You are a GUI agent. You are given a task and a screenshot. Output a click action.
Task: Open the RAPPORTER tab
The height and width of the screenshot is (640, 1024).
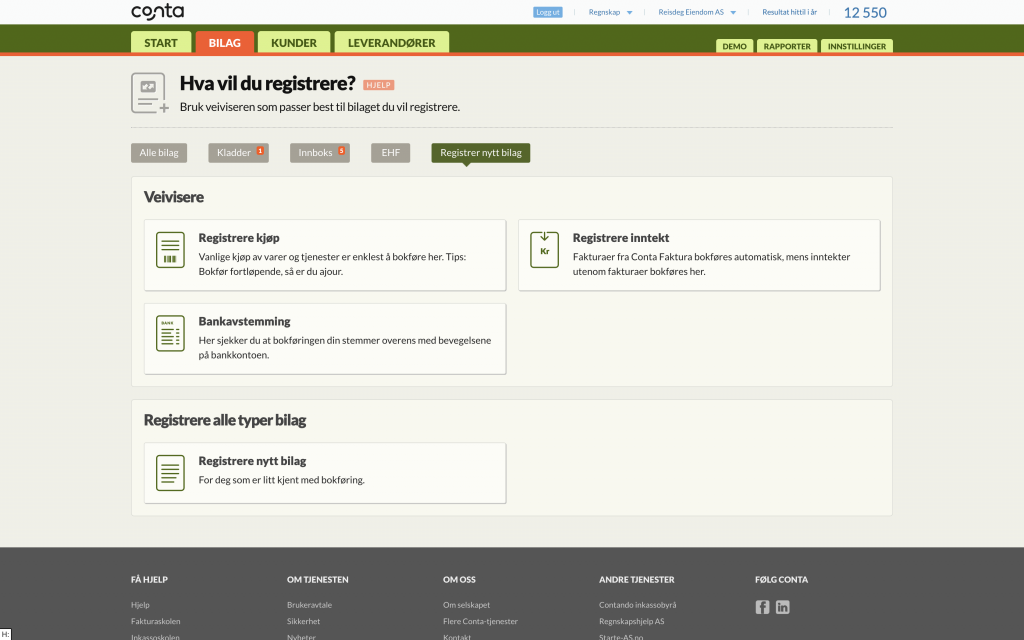pyautogui.click(x=787, y=46)
